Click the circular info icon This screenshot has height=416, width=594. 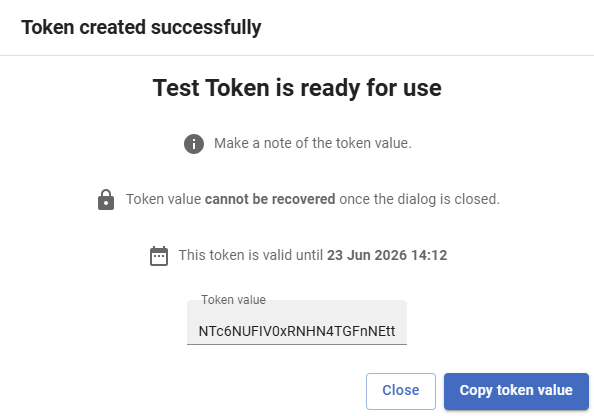194,144
